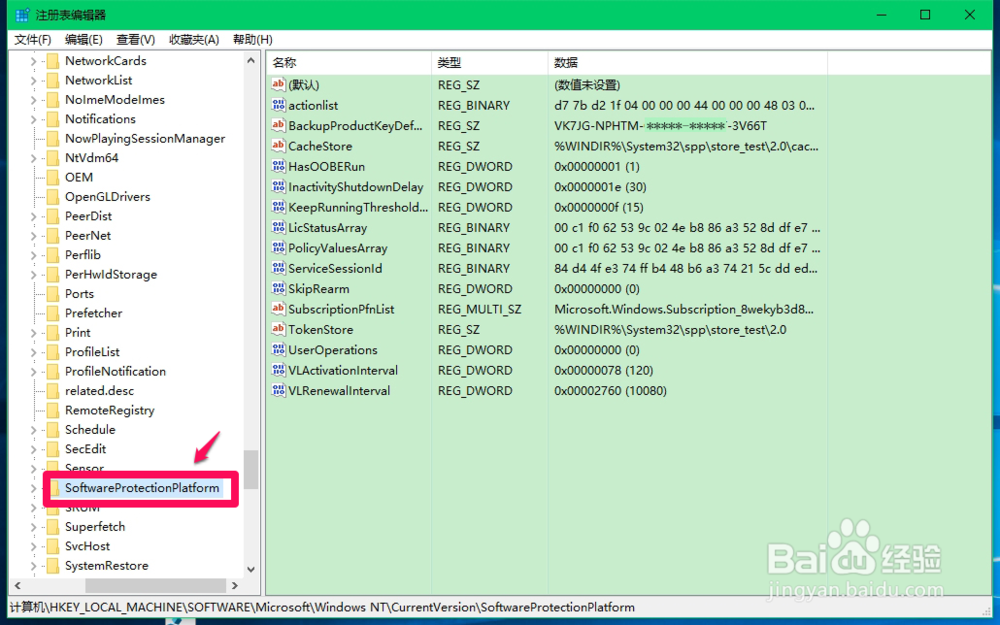Click the VLRenewalInterval DWORD icon

278,390
